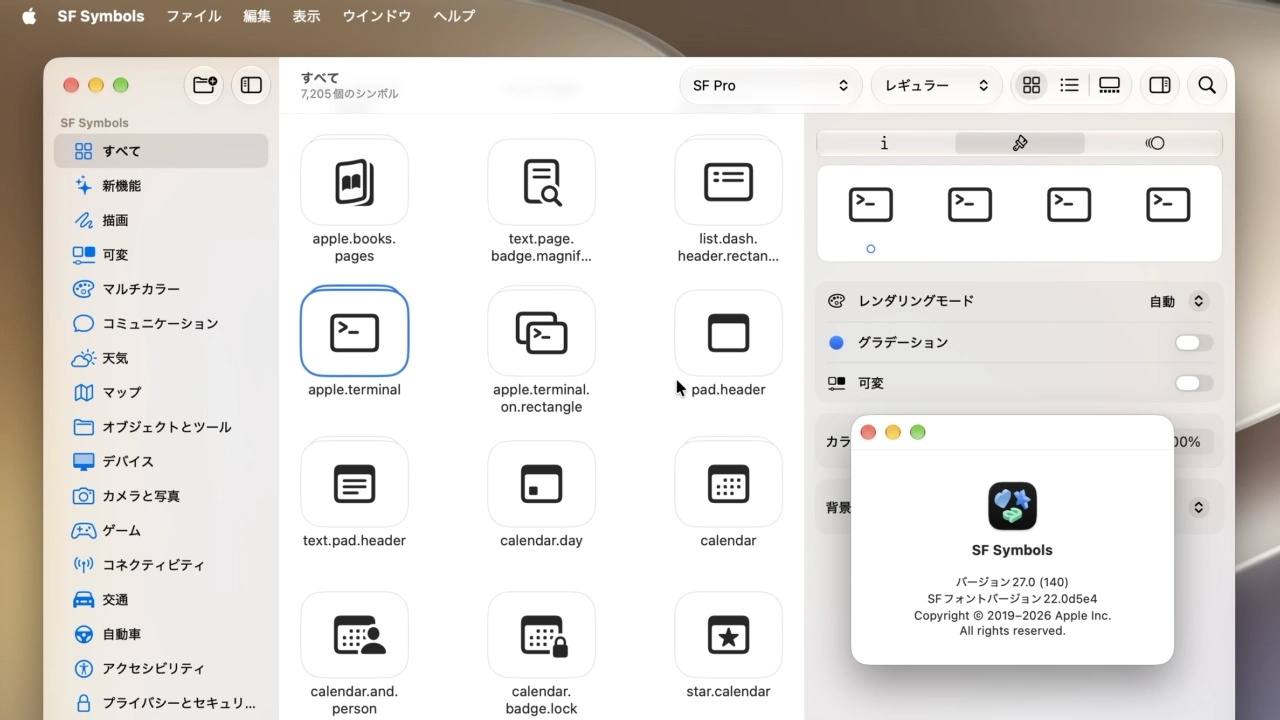
Task: Enable the 可変 switch in inspector
Action: click(1194, 383)
